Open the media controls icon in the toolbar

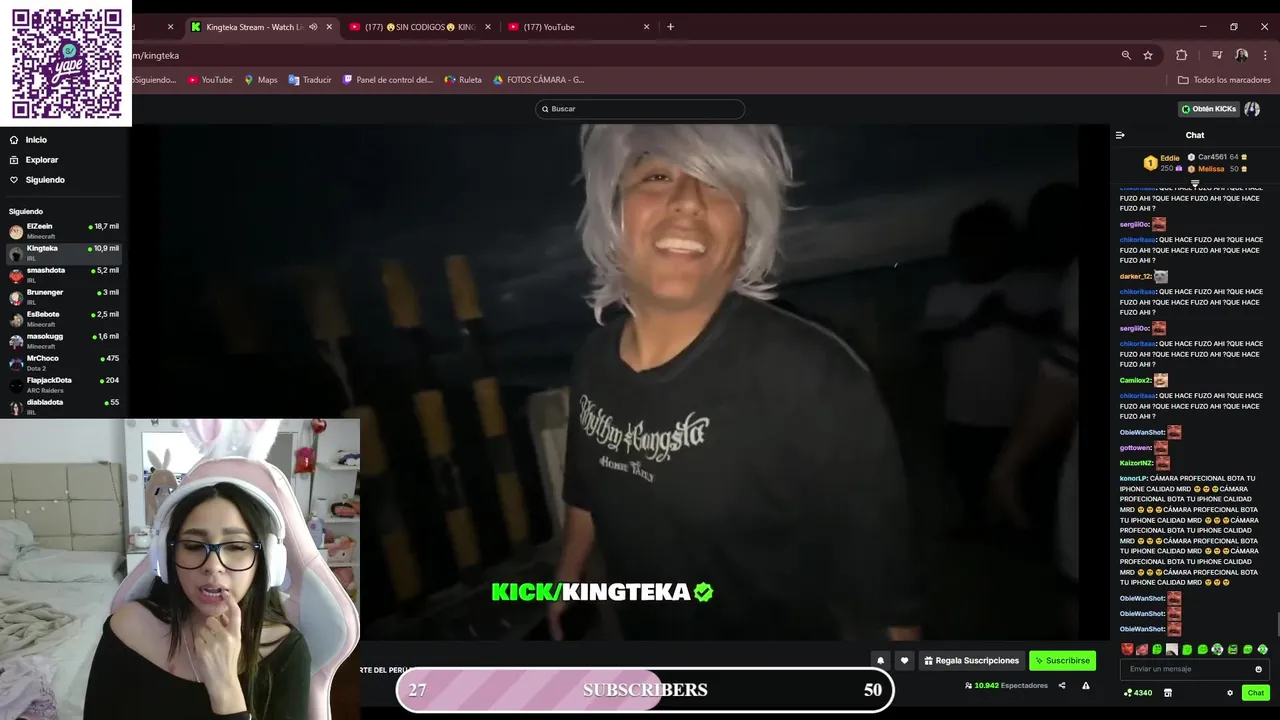coord(1217,55)
